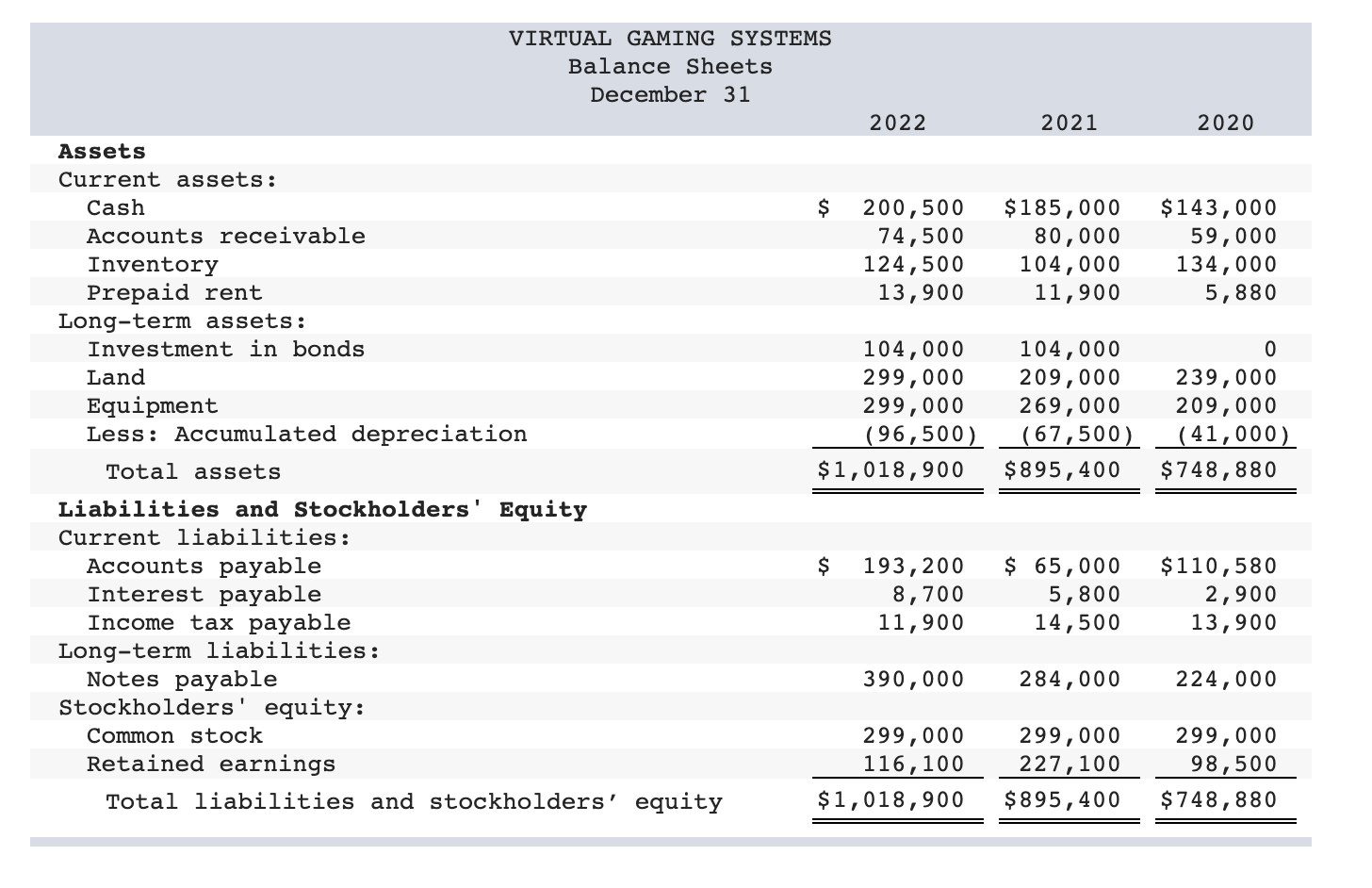Select the Land row label

tap(116, 378)
